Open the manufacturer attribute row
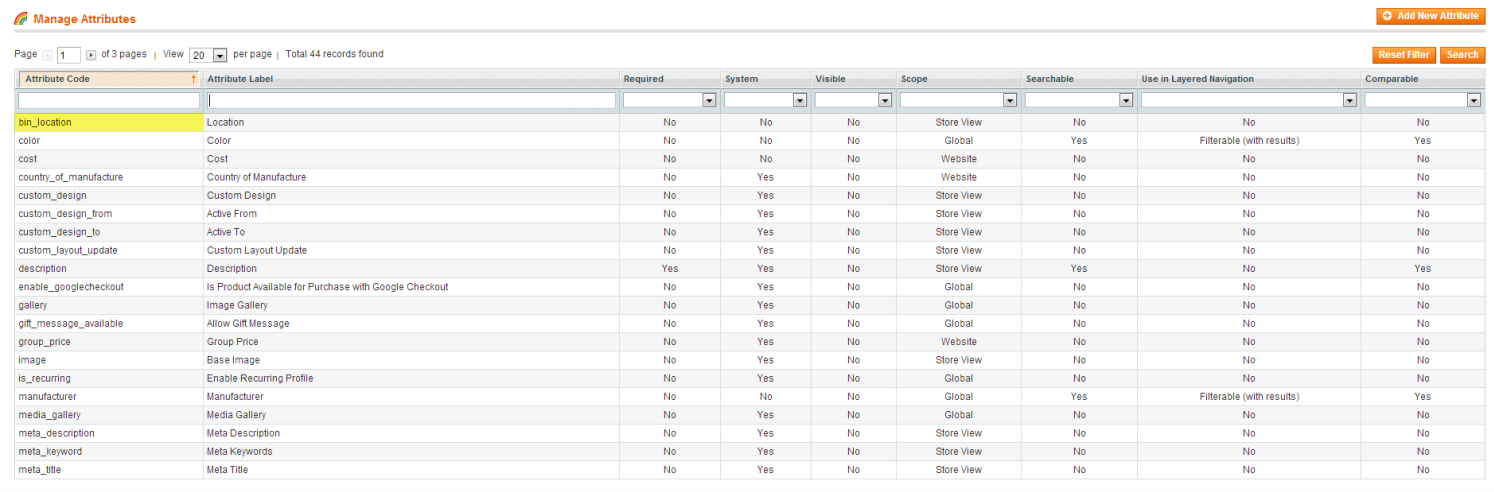Screen dimensions: 1494x492 47,397
